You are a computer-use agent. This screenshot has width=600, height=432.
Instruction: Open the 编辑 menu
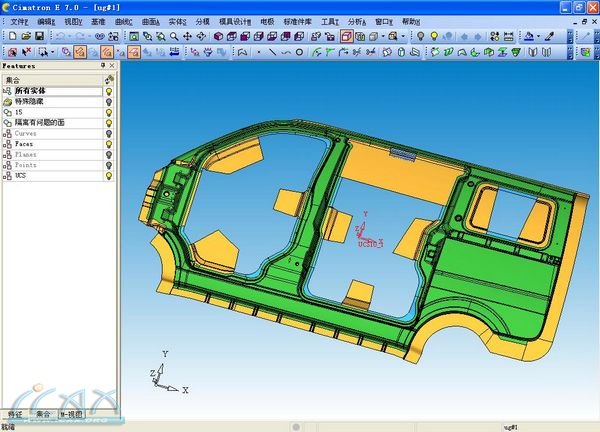pyautogui.click(x=46, y=22)
